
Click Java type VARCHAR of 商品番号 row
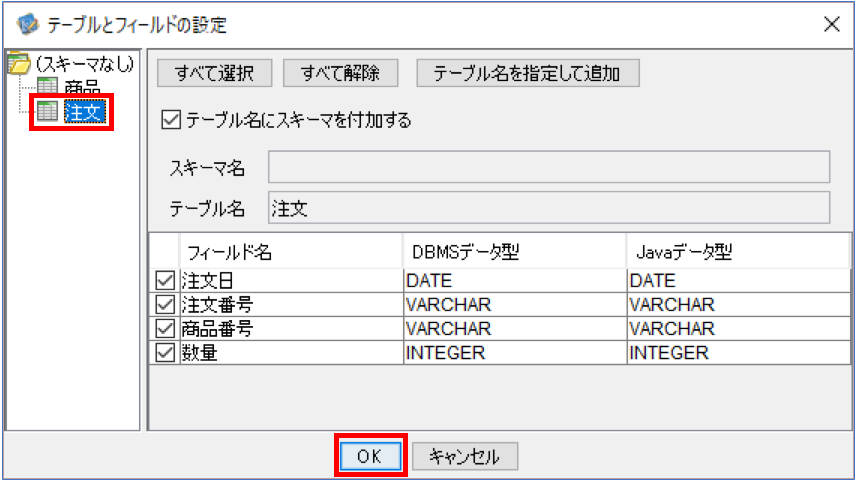click(739, 329)
